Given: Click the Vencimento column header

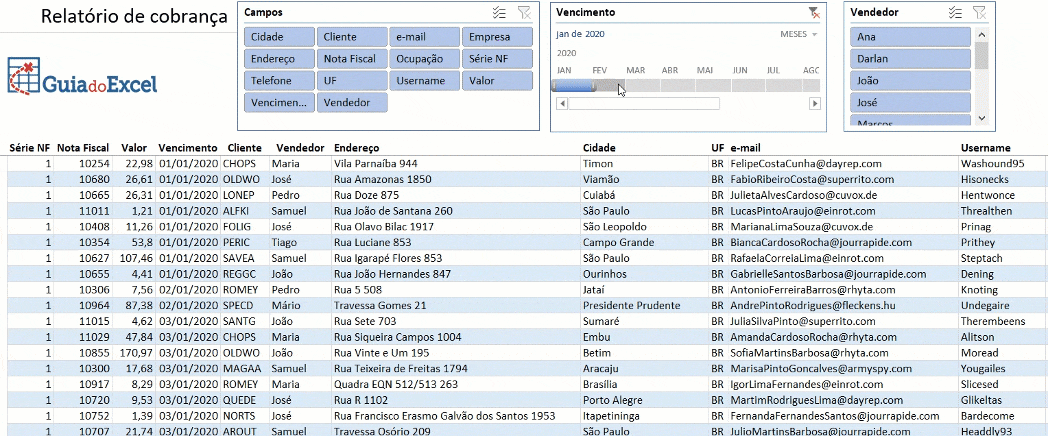Looking at the screenshot, I should [x=188, y=148].
